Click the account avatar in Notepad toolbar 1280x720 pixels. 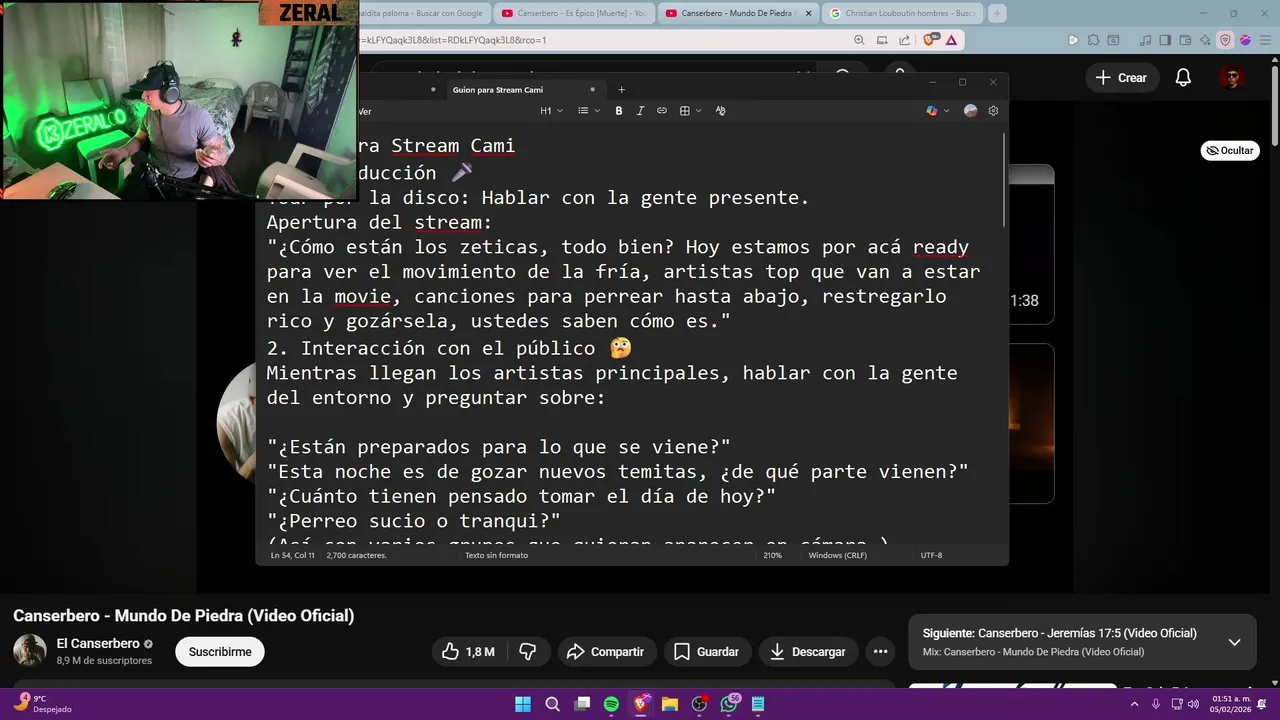coord(970,111)
